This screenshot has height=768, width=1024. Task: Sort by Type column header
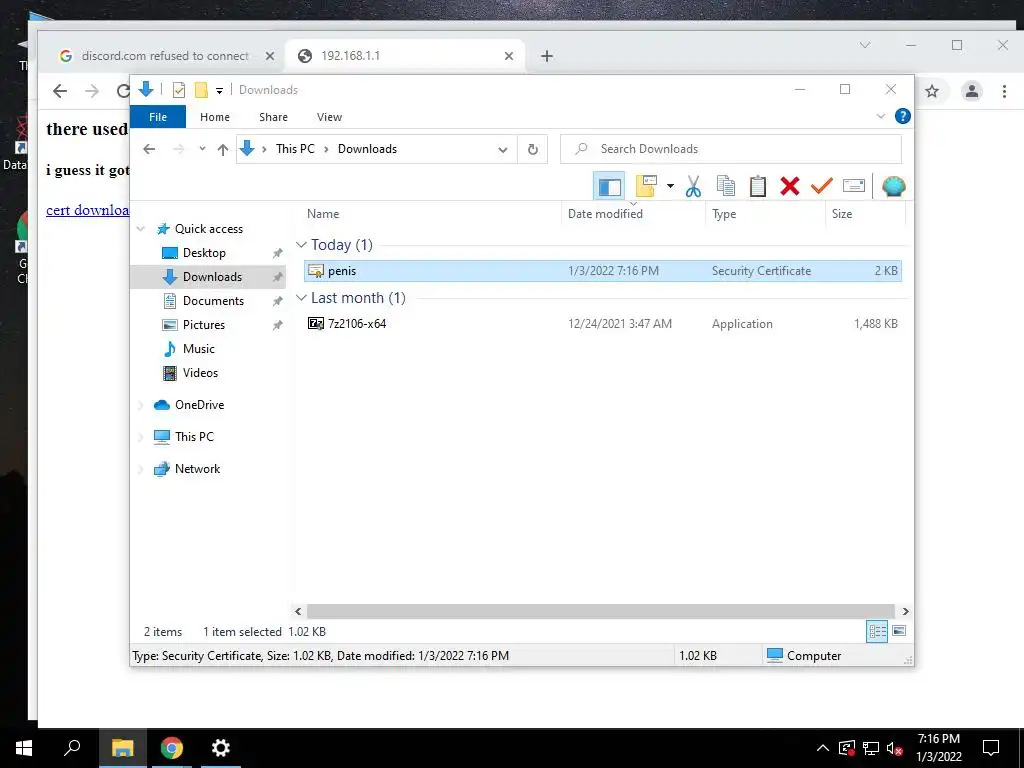[724, 214]
